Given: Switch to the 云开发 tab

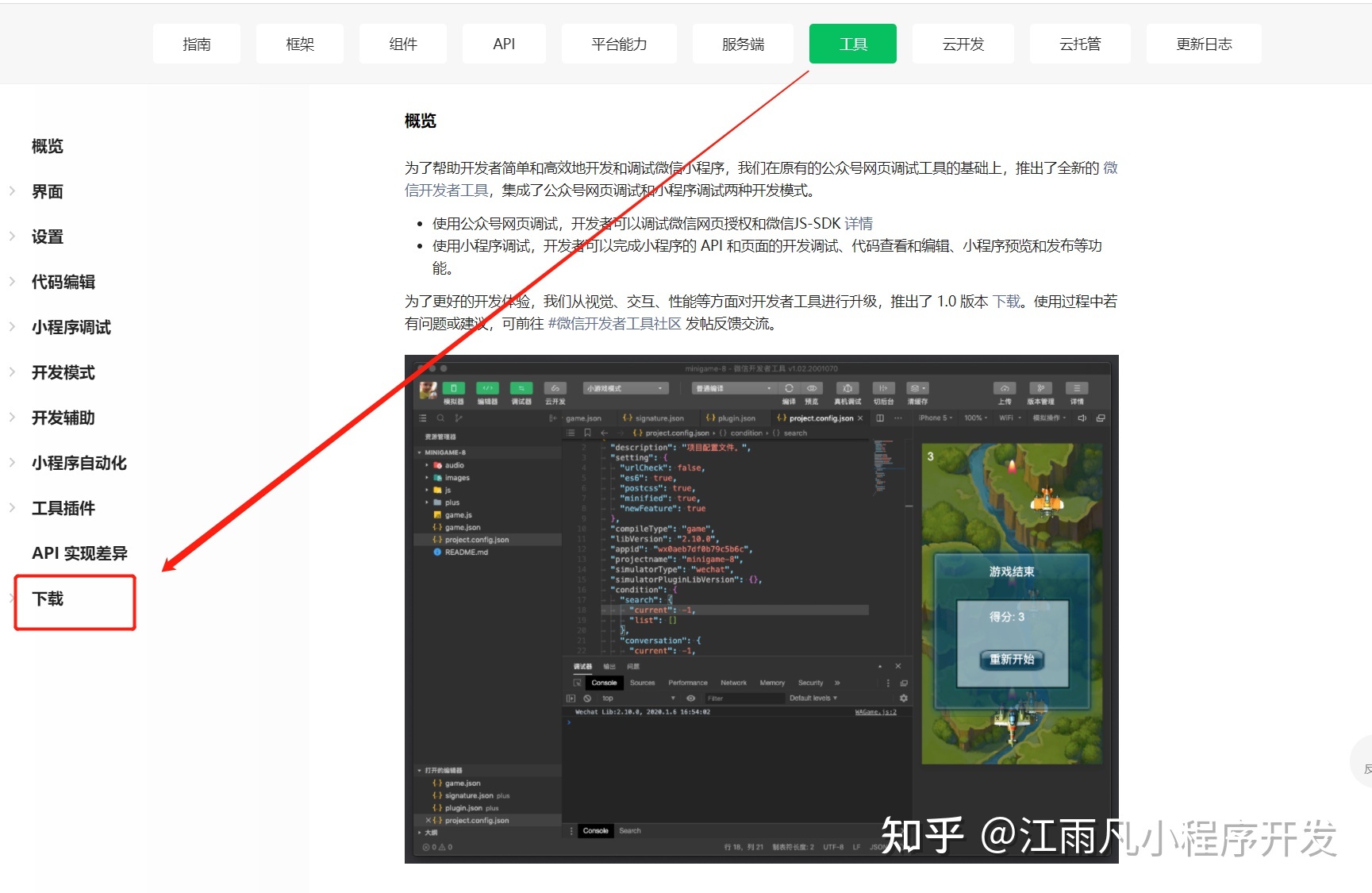Looking at the screenshot, I should pyautogui.click(x=963, y=44).
